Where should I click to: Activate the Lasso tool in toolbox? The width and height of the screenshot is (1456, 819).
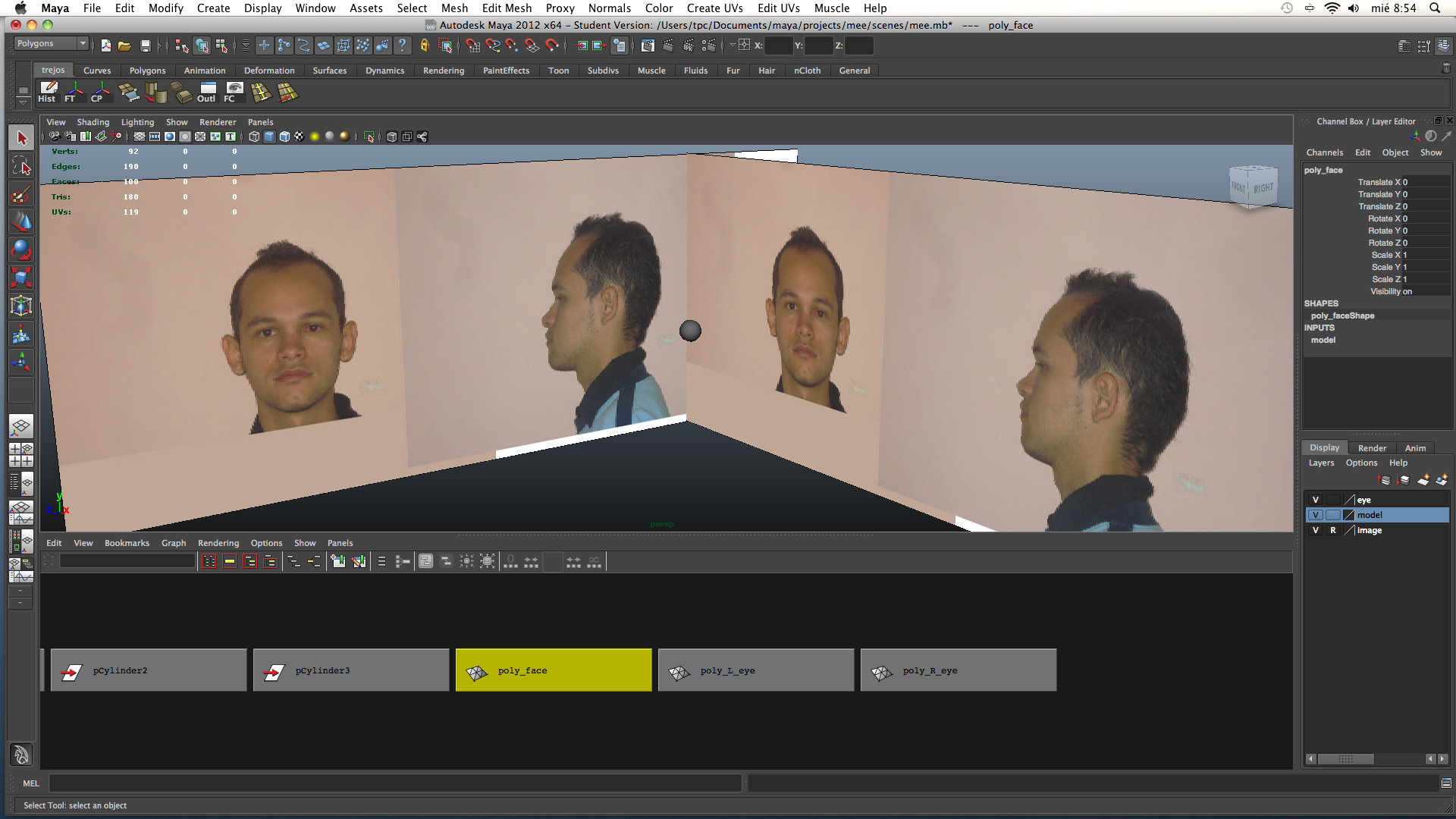point(21,166)
